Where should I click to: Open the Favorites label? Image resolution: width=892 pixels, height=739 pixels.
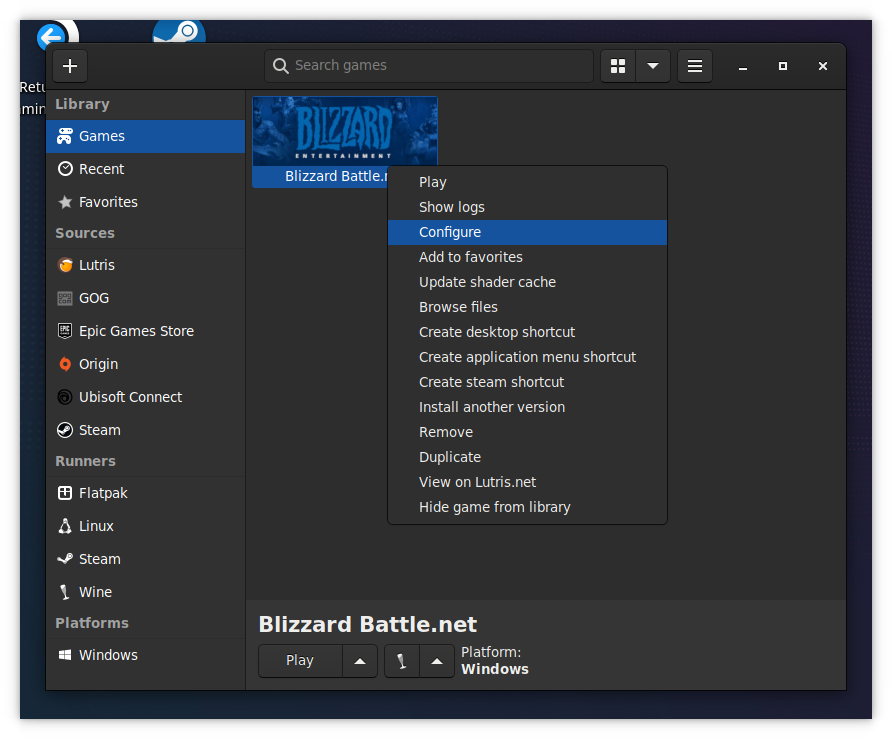(108, 202)
